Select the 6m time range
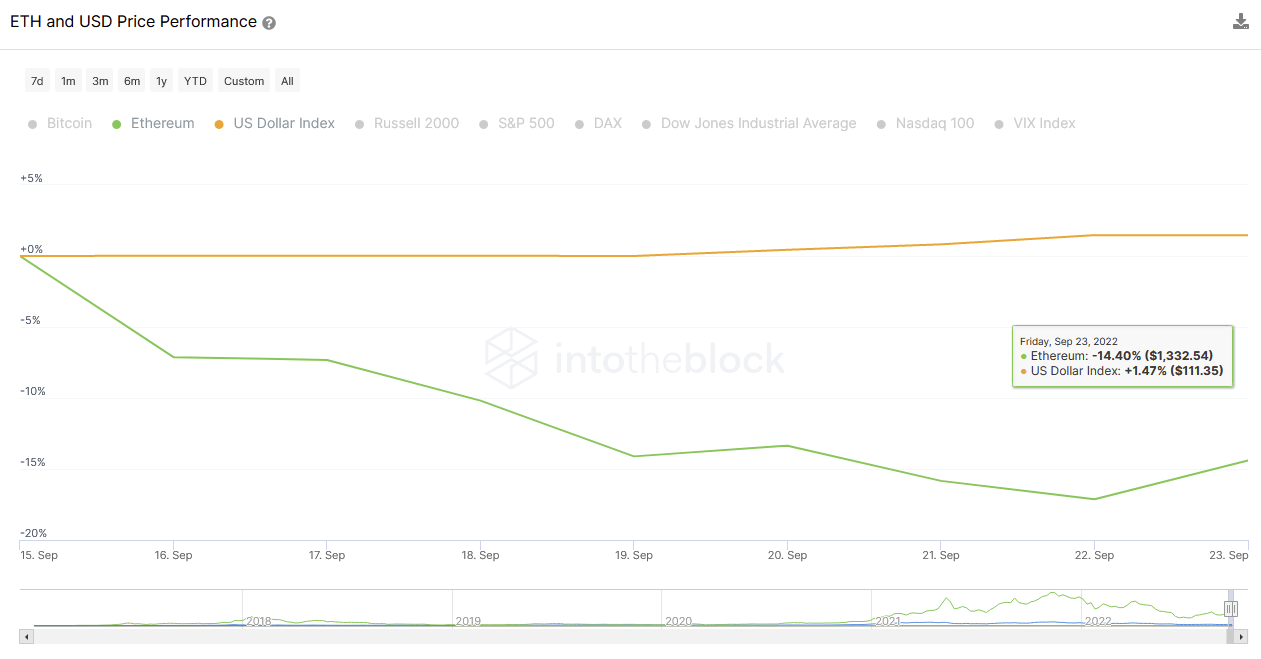Image resolution: width=1261 pixels, height=659 pixels. tap(132, 81)
